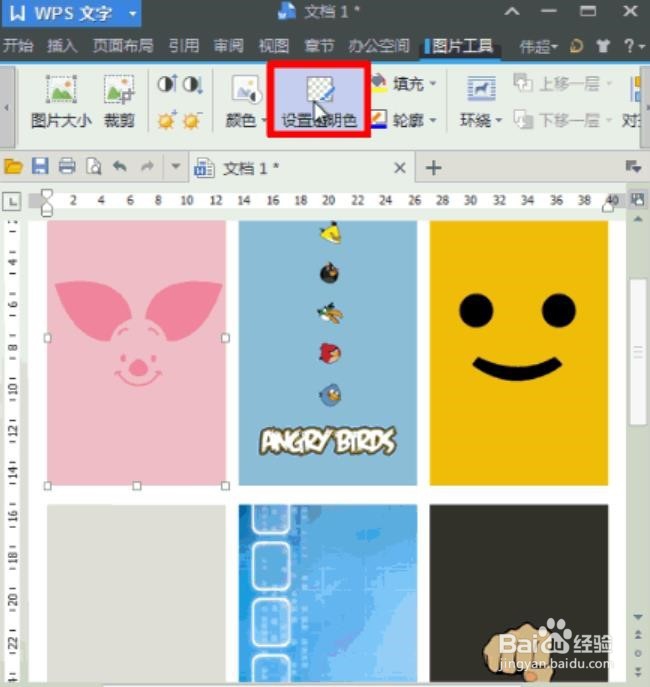Select the yellow smiley face picture
Image resolution: width=650 pixels, height=687 pixels.
519,353
